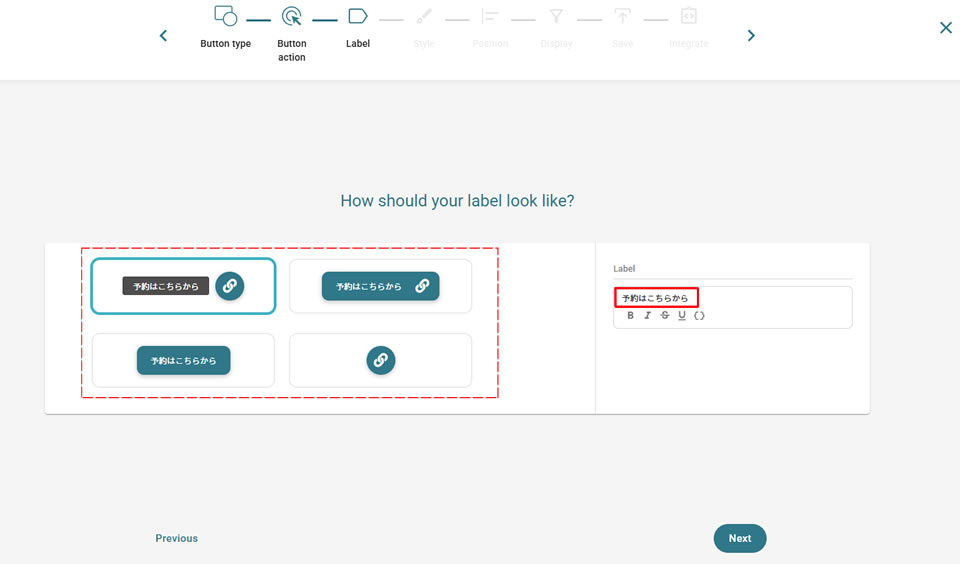Close the wizard with the X icon
Screen dimensions: 960x564
tap(945, 28)
